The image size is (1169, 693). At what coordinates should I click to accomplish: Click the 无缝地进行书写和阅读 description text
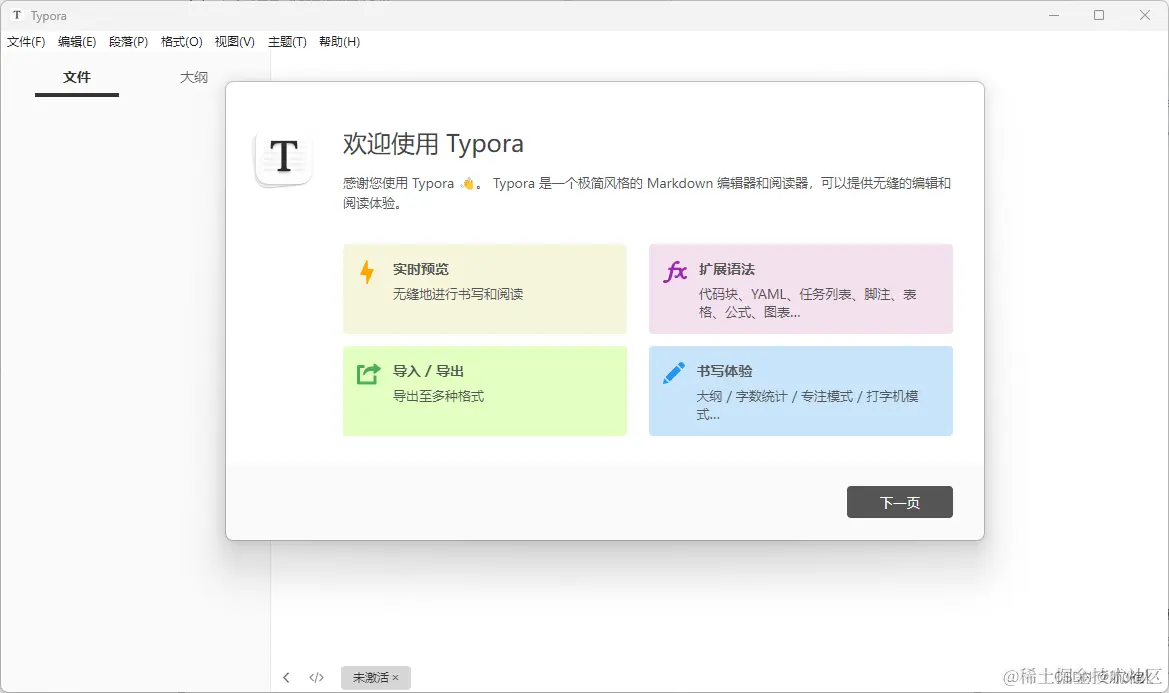coord(459,294)
